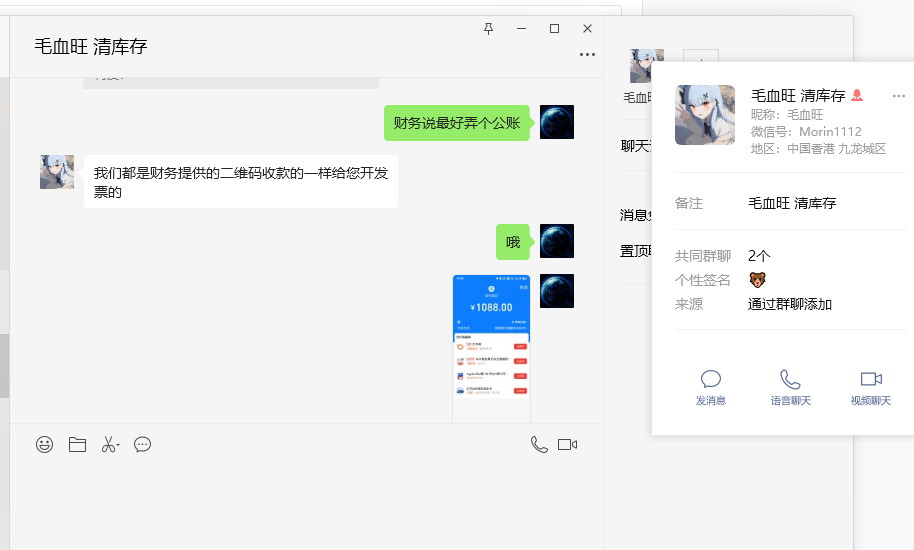Click own avatar beside the payment screenshot

point(557,291)
